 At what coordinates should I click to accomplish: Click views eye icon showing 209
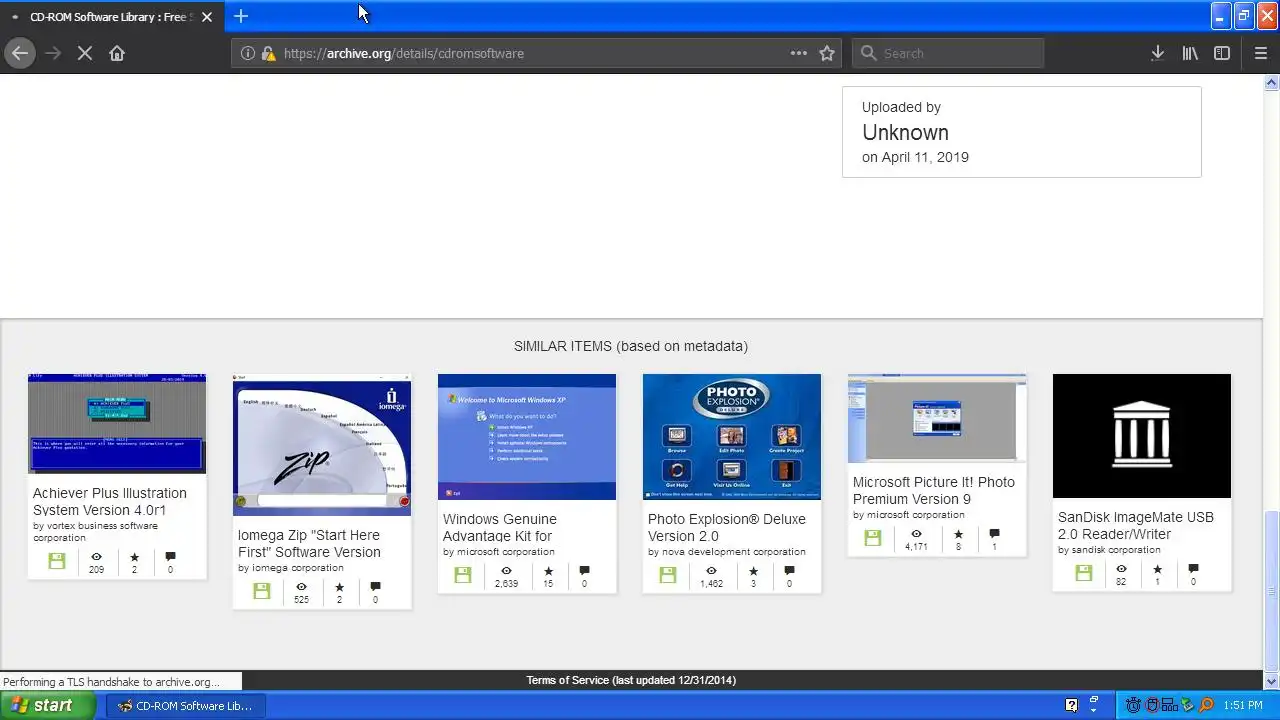96,557
